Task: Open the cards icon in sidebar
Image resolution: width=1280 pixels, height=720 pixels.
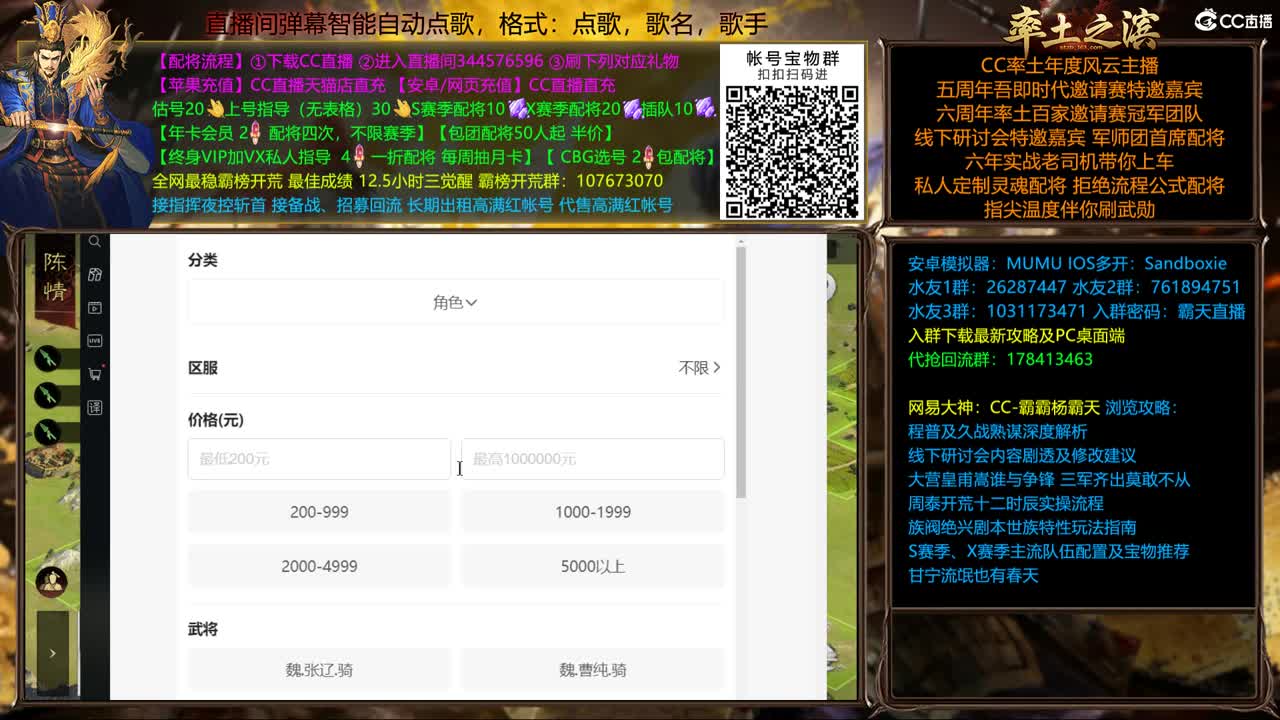Action: coord(95,274)
